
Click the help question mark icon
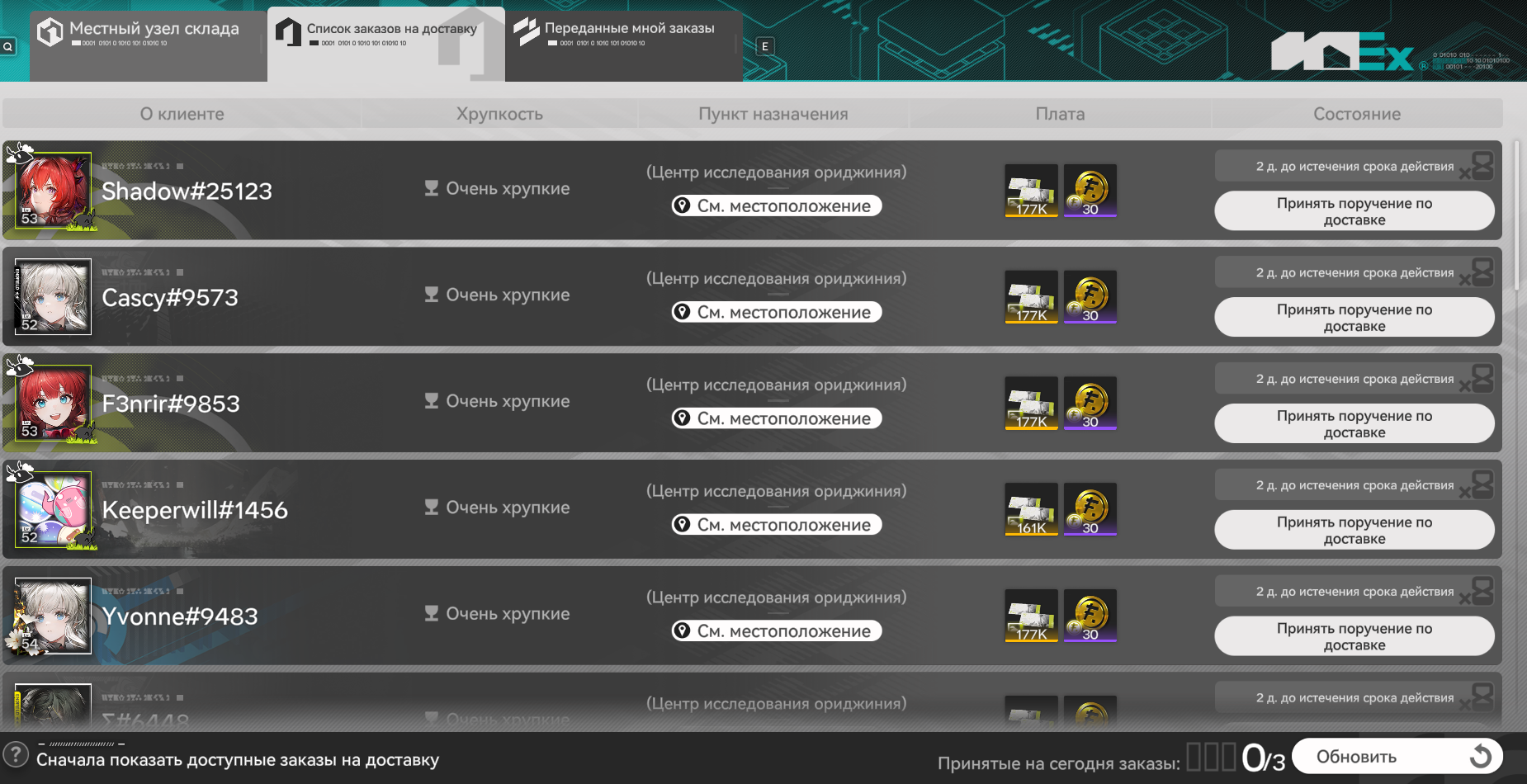pos(15,754)
